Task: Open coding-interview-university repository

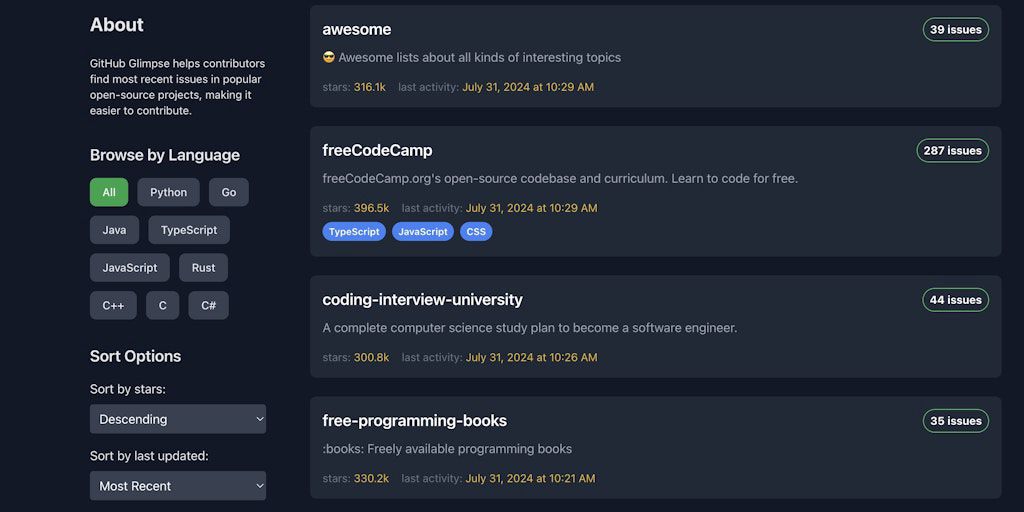Action: (x=422, y=299)
